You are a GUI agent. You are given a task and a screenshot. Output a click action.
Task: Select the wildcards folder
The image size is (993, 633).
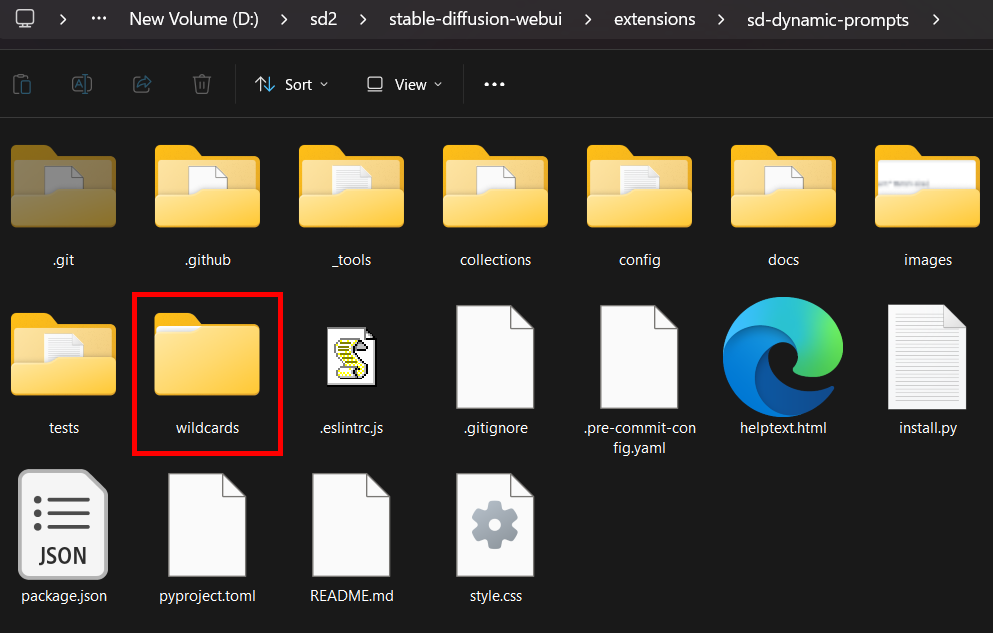[207, 372]
